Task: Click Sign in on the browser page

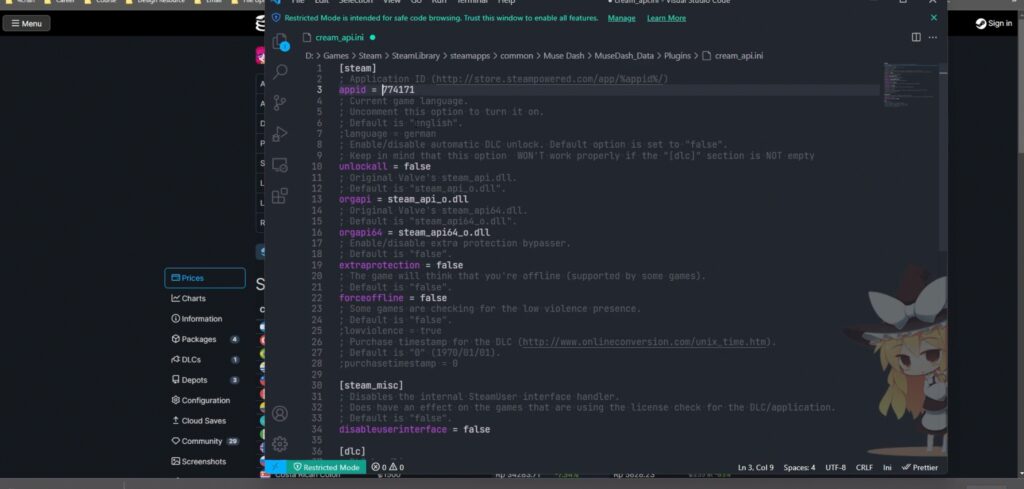Action: click(x=994, y=24)
